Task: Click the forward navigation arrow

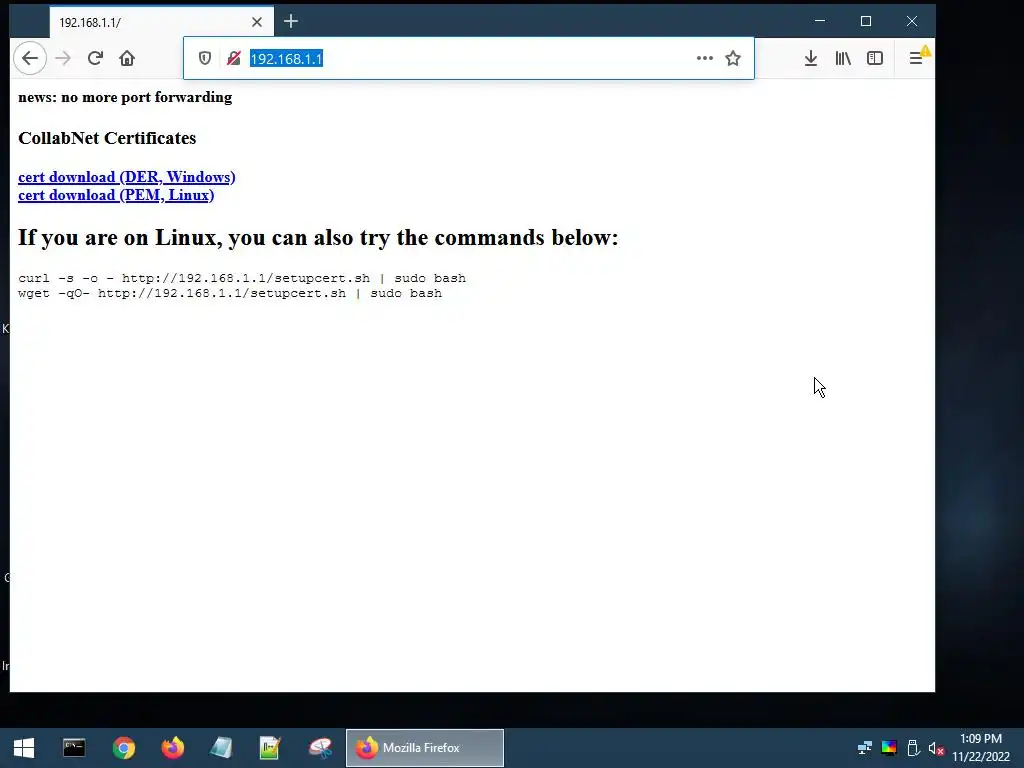Action: click(x=63, y=58)
